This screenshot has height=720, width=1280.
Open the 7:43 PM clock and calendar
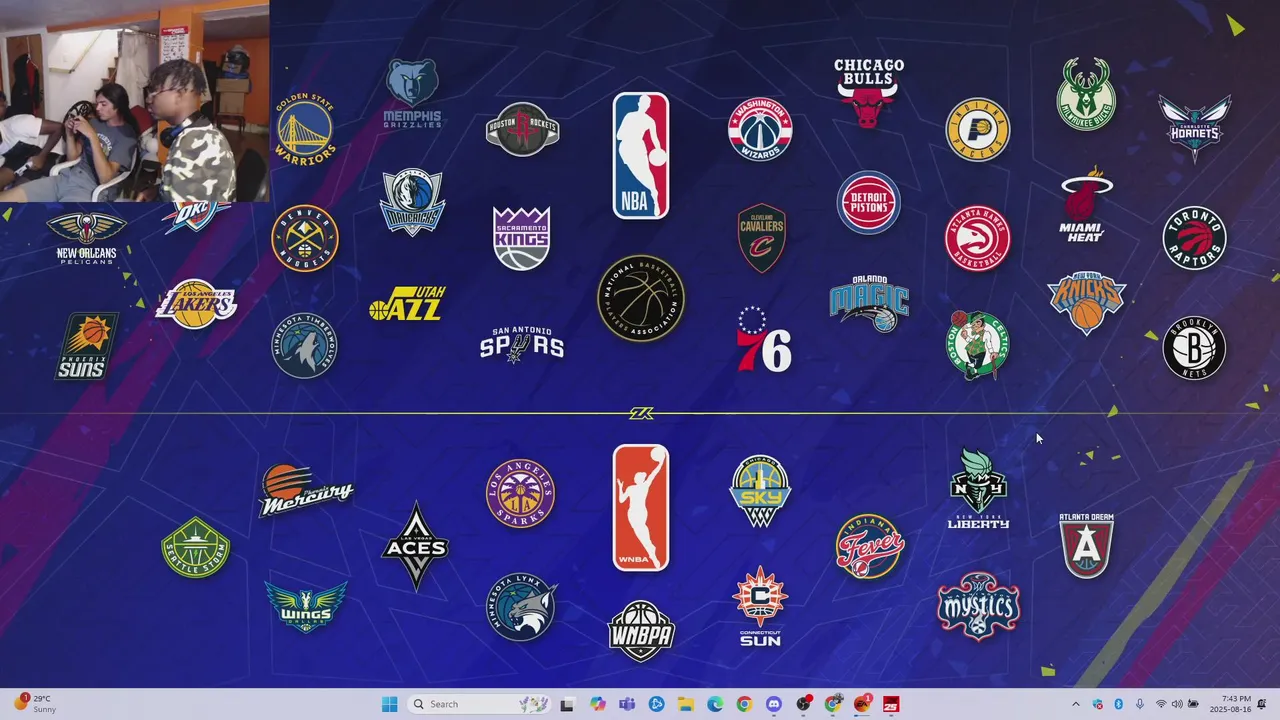(1229, 704)
